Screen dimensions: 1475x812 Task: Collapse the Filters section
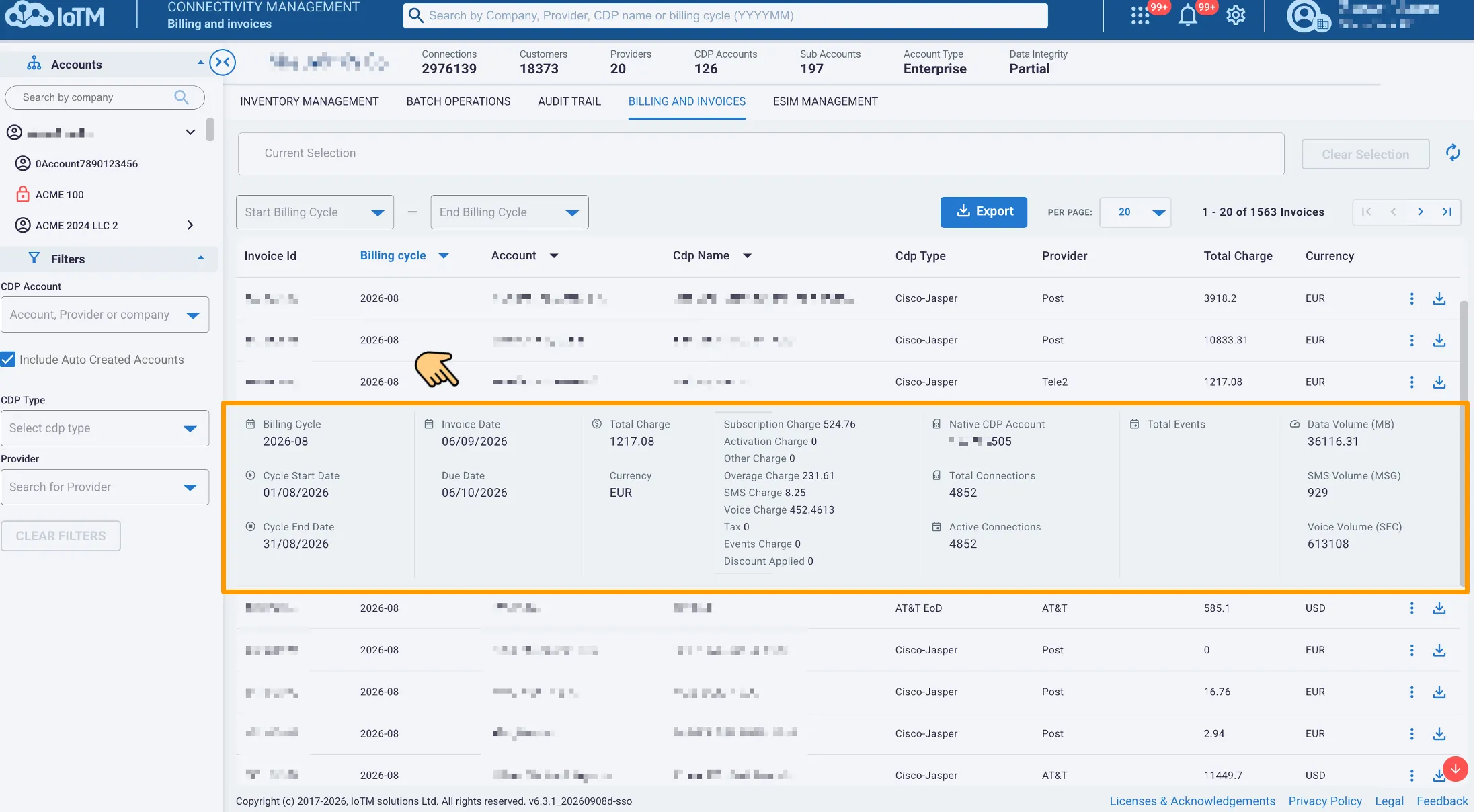[200, 258]
